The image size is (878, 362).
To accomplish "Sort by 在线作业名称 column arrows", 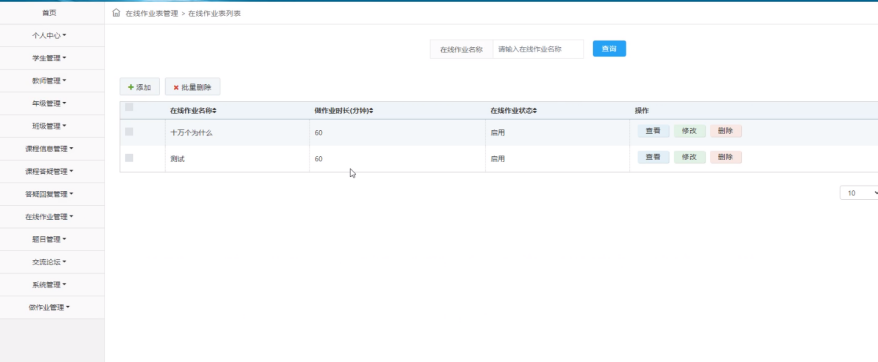I will point(214,111).
